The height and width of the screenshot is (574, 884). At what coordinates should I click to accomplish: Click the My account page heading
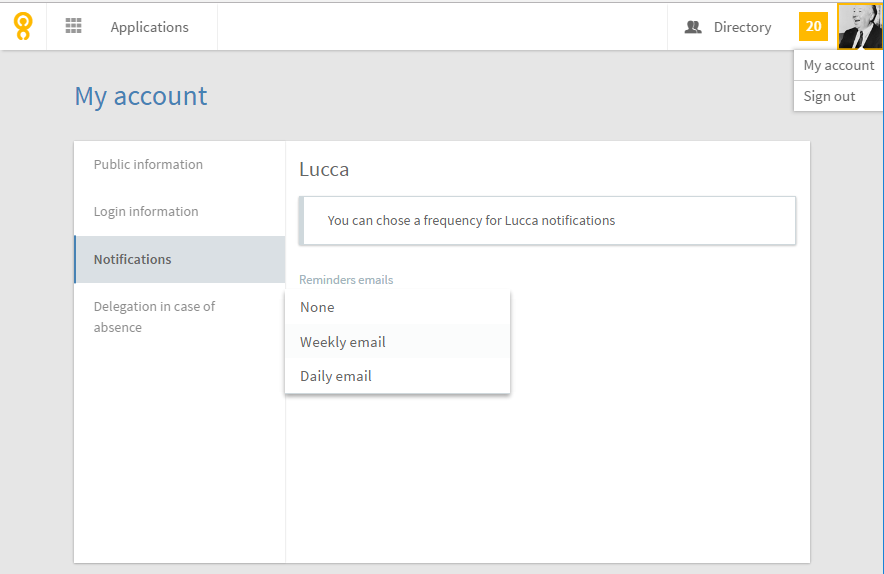141,96
